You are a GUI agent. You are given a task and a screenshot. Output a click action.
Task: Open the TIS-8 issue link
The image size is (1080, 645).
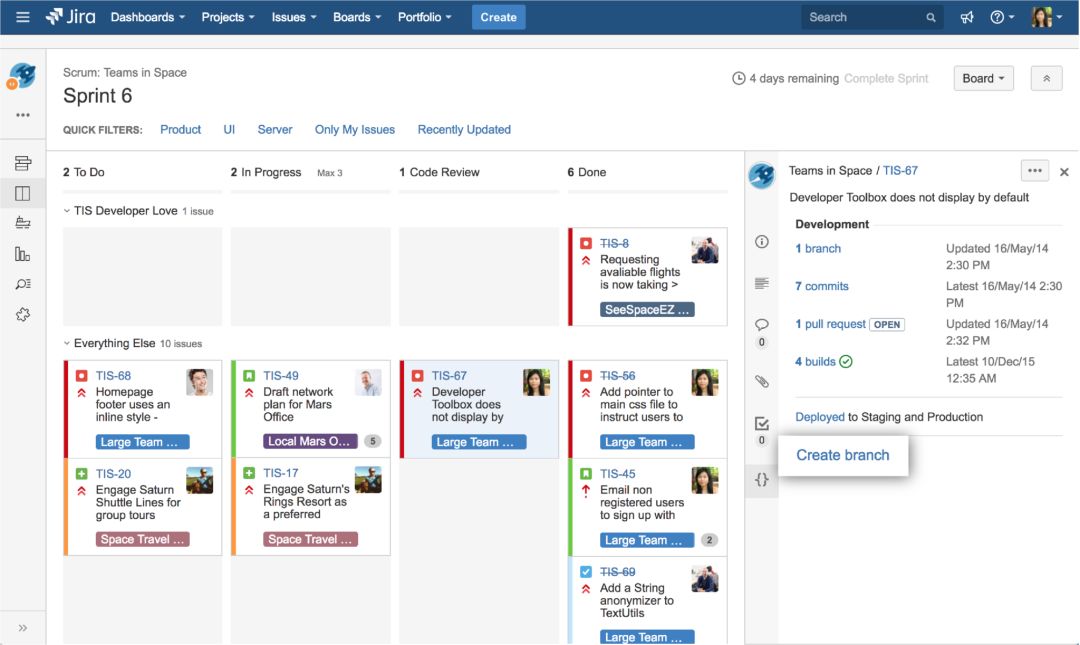pyautogui.click(x=614, y=243)
